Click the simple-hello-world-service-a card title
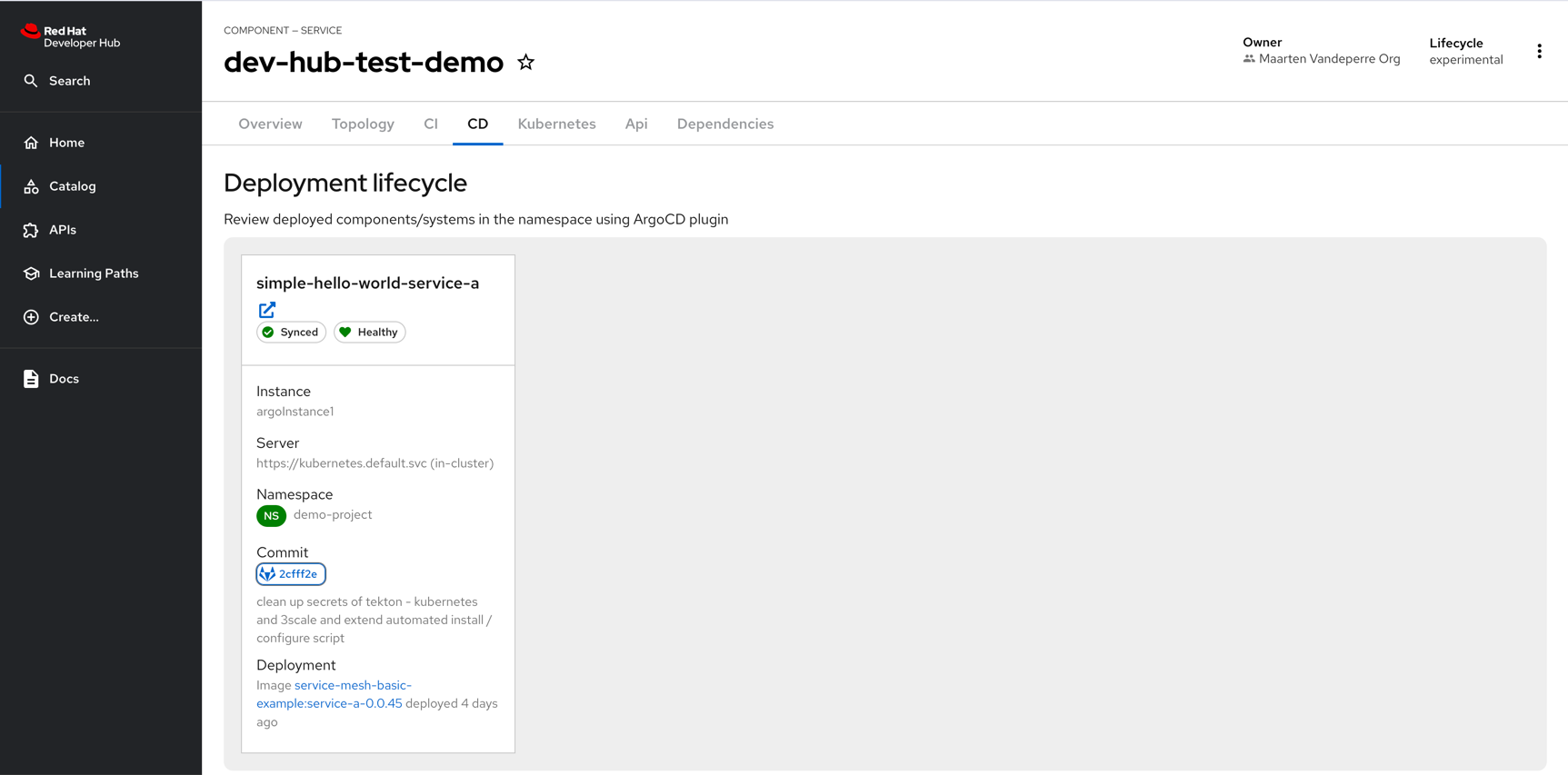Screen dimensions: 1568x775 tap(367, 283)
